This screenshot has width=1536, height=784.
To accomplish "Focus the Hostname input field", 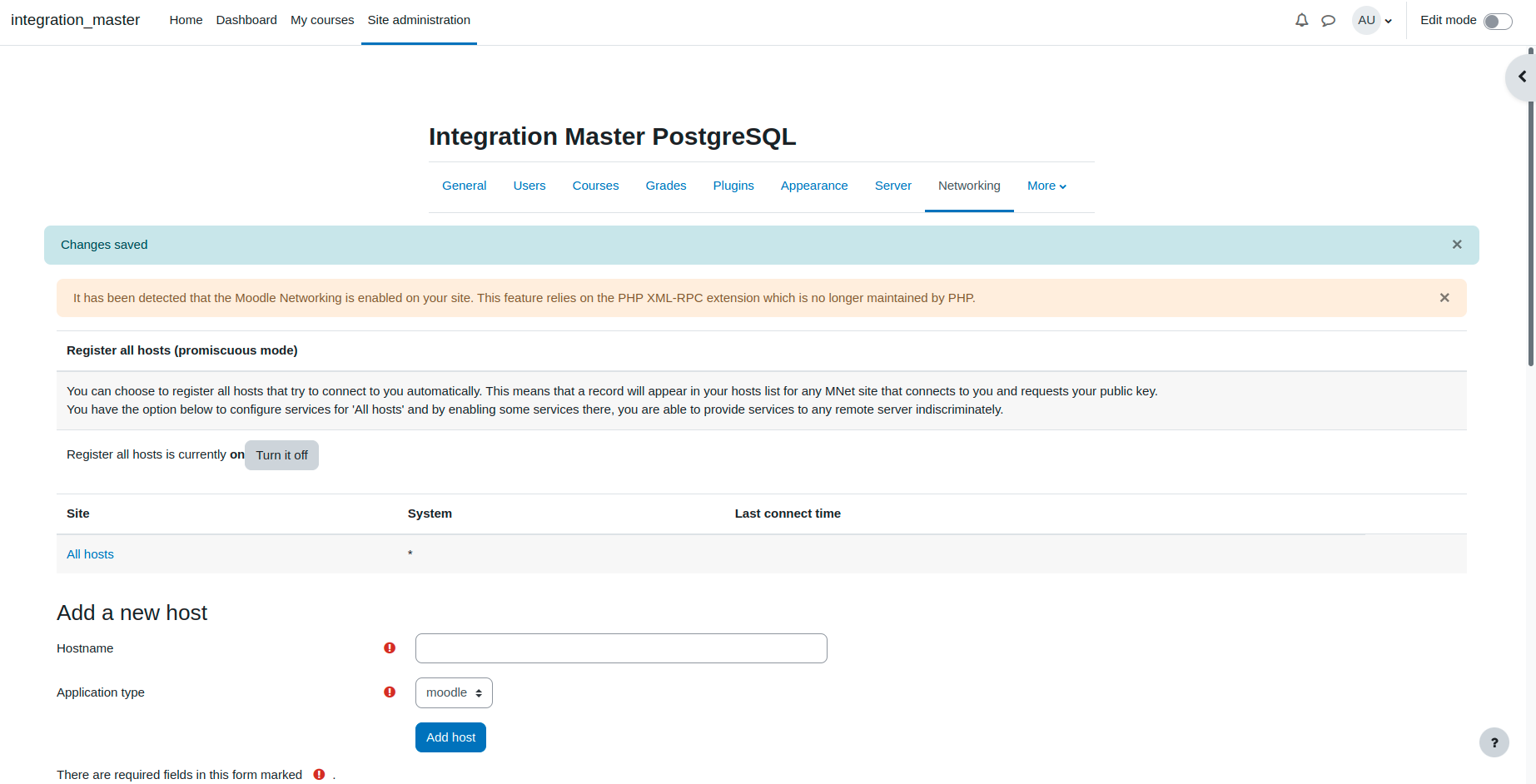I will [621, 648].
